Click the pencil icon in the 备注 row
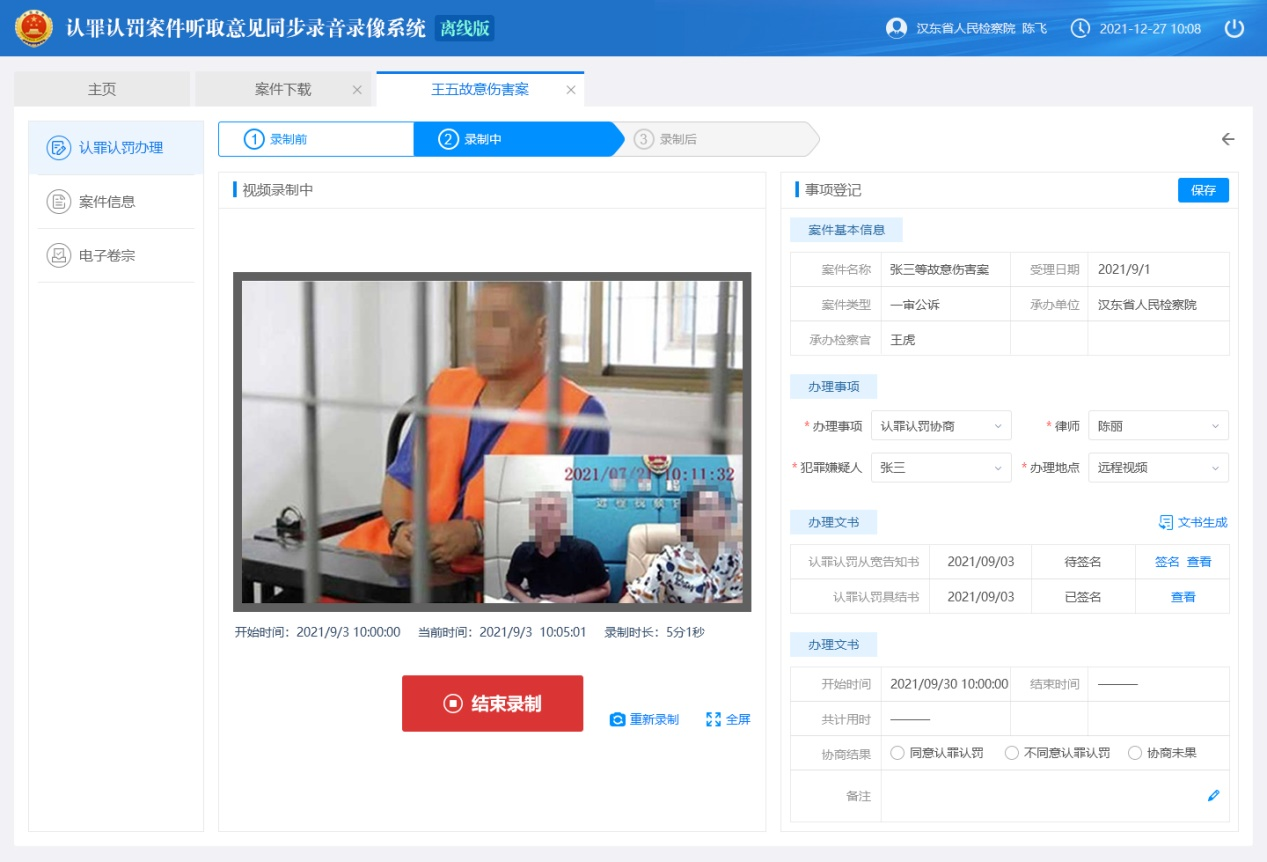The image size is (1267, 862). tap(1214, 795)
